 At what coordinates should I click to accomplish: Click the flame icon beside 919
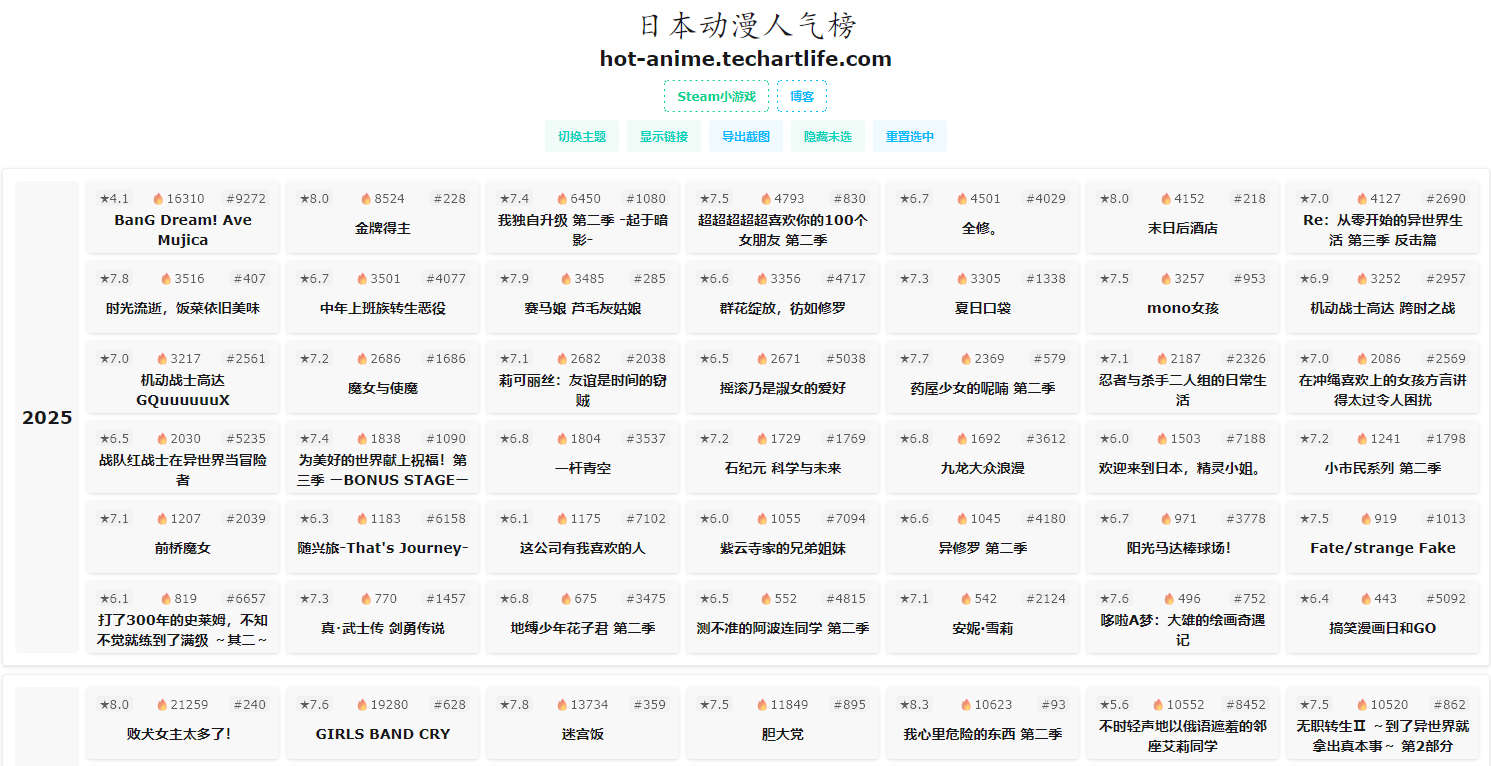pos(1366,519)
